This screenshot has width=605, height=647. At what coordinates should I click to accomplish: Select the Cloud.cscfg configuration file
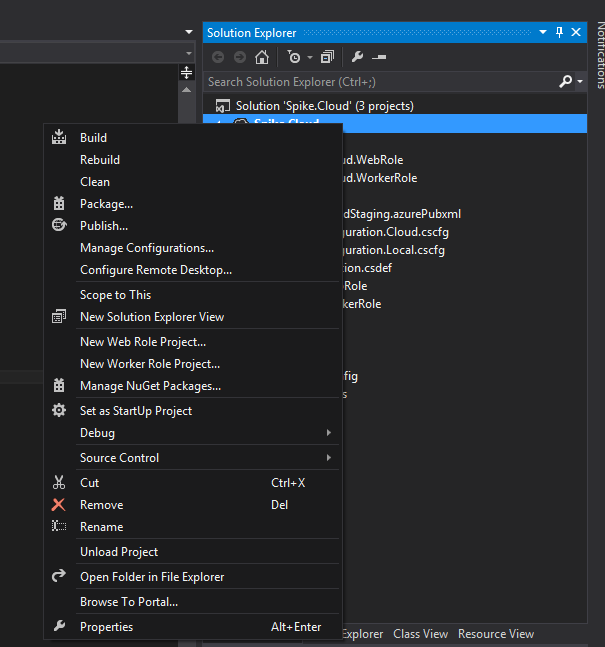click(x=396, y=232)
